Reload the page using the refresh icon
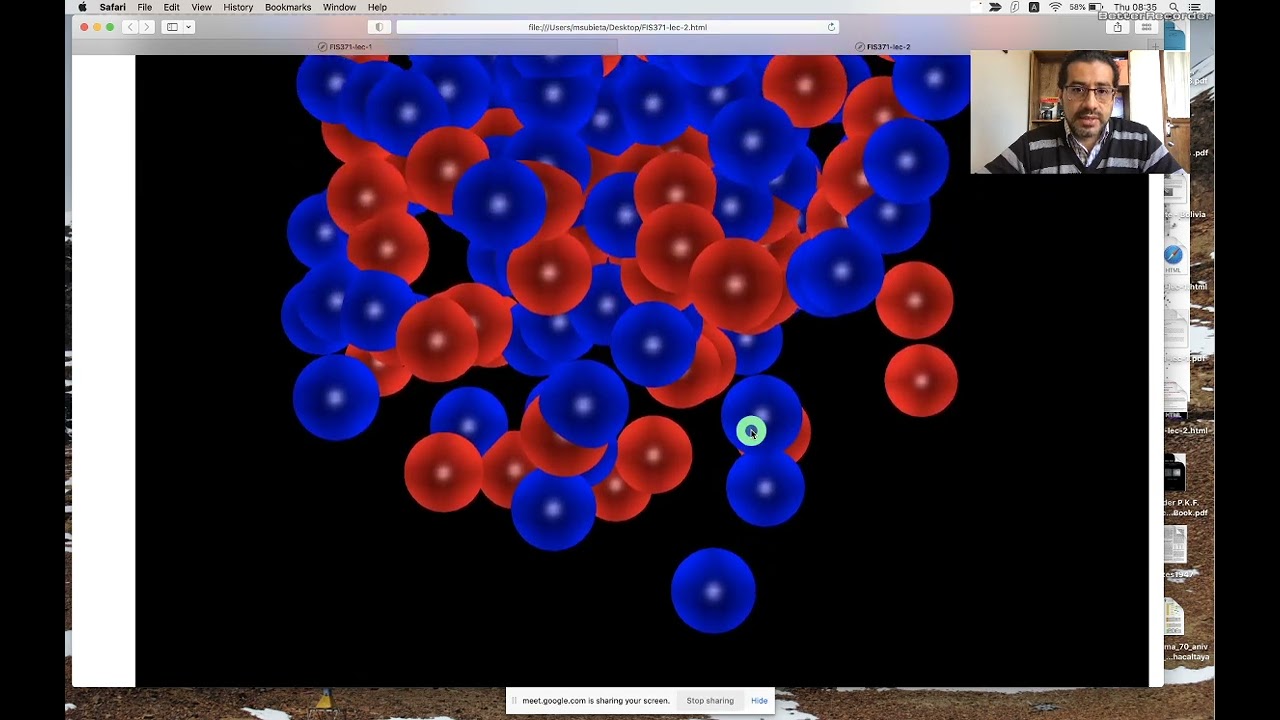The width and height of the screenshot is (1280, 720). (x=831, y=27)
